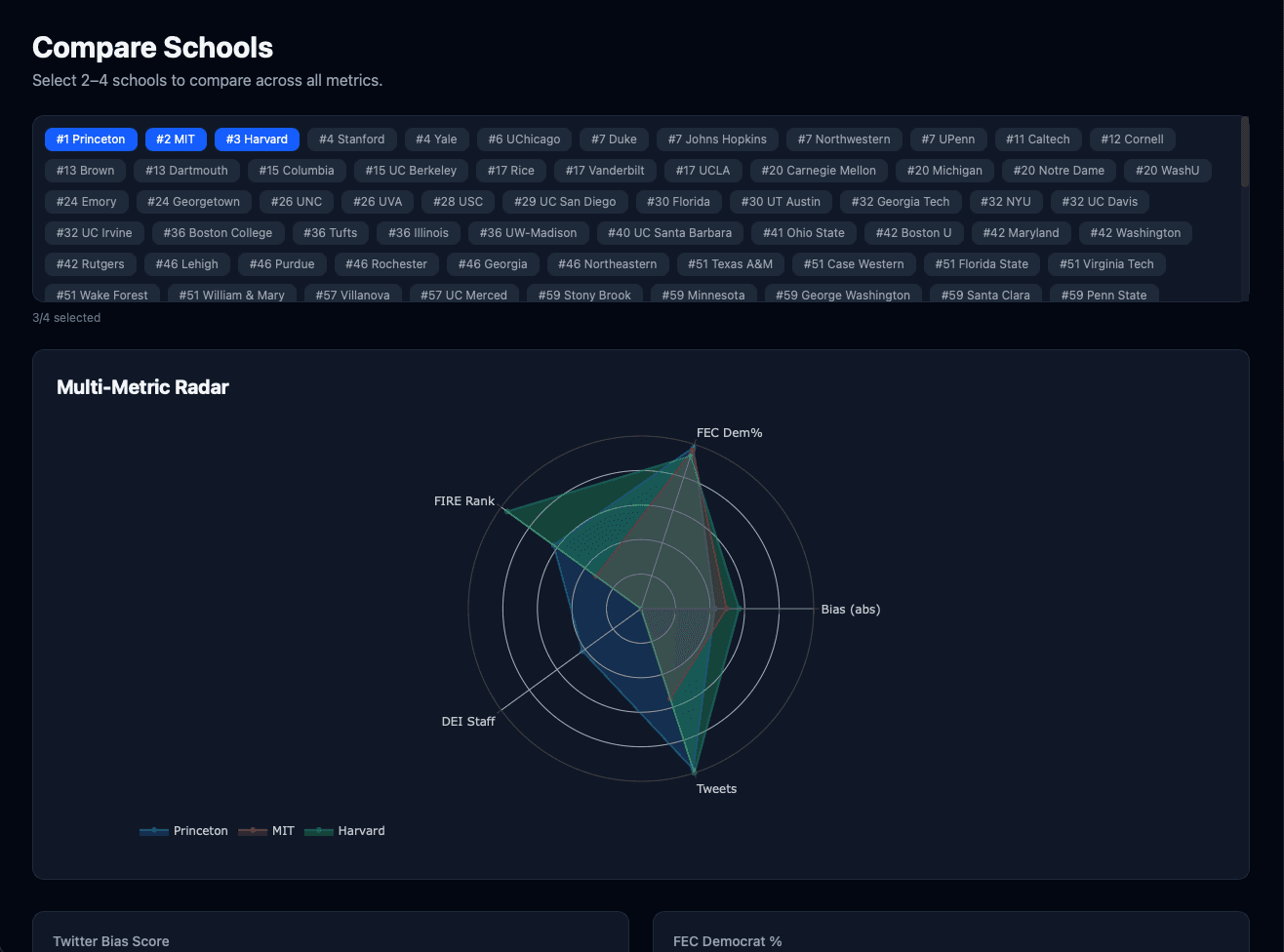Deselect the #2 MIT chip
The image size is (1284, 952).
[x=176, y=139]
